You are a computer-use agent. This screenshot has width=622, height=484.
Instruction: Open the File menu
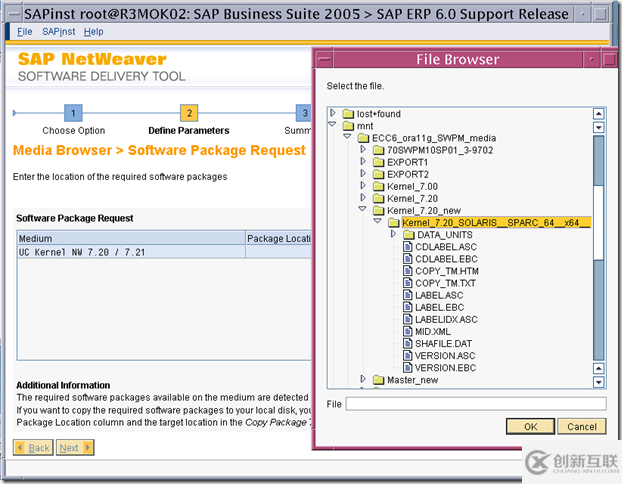click(x=25, y=31)
